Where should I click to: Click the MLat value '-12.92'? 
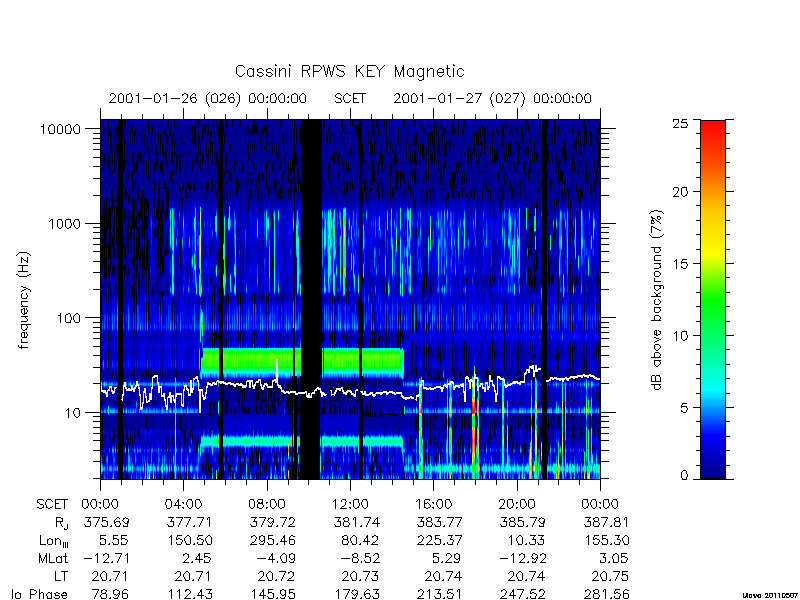(522, 559)
